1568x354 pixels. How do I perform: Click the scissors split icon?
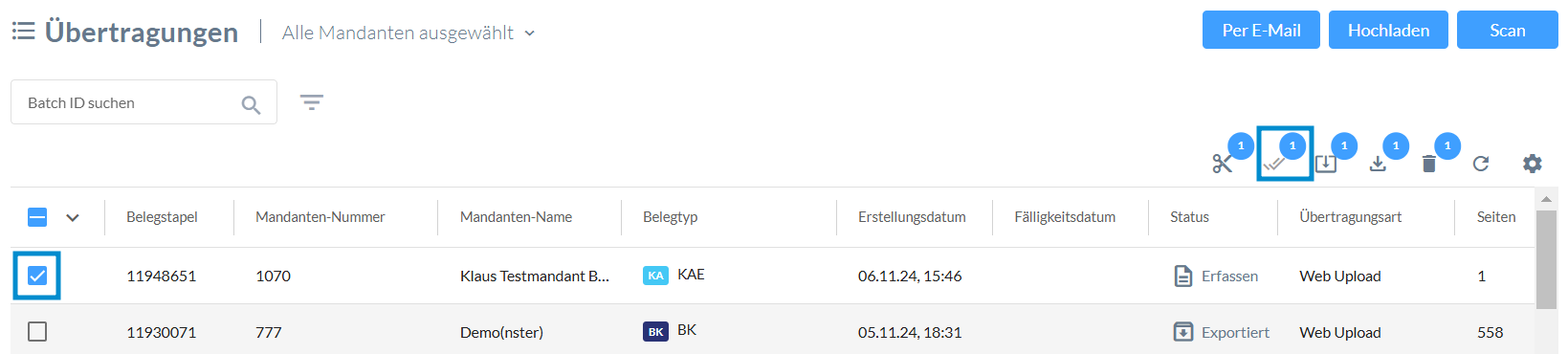coord(1222,164)
